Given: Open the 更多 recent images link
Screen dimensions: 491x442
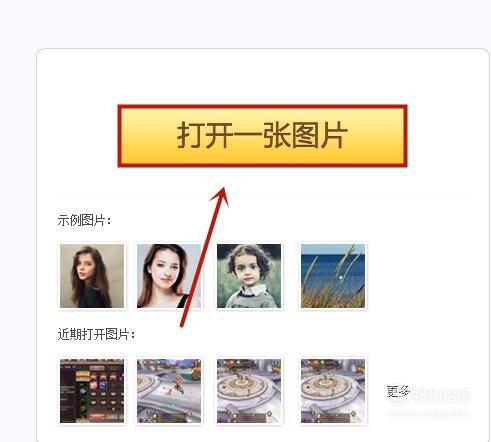Looking at the screenshot, I should tap(397, 391).
